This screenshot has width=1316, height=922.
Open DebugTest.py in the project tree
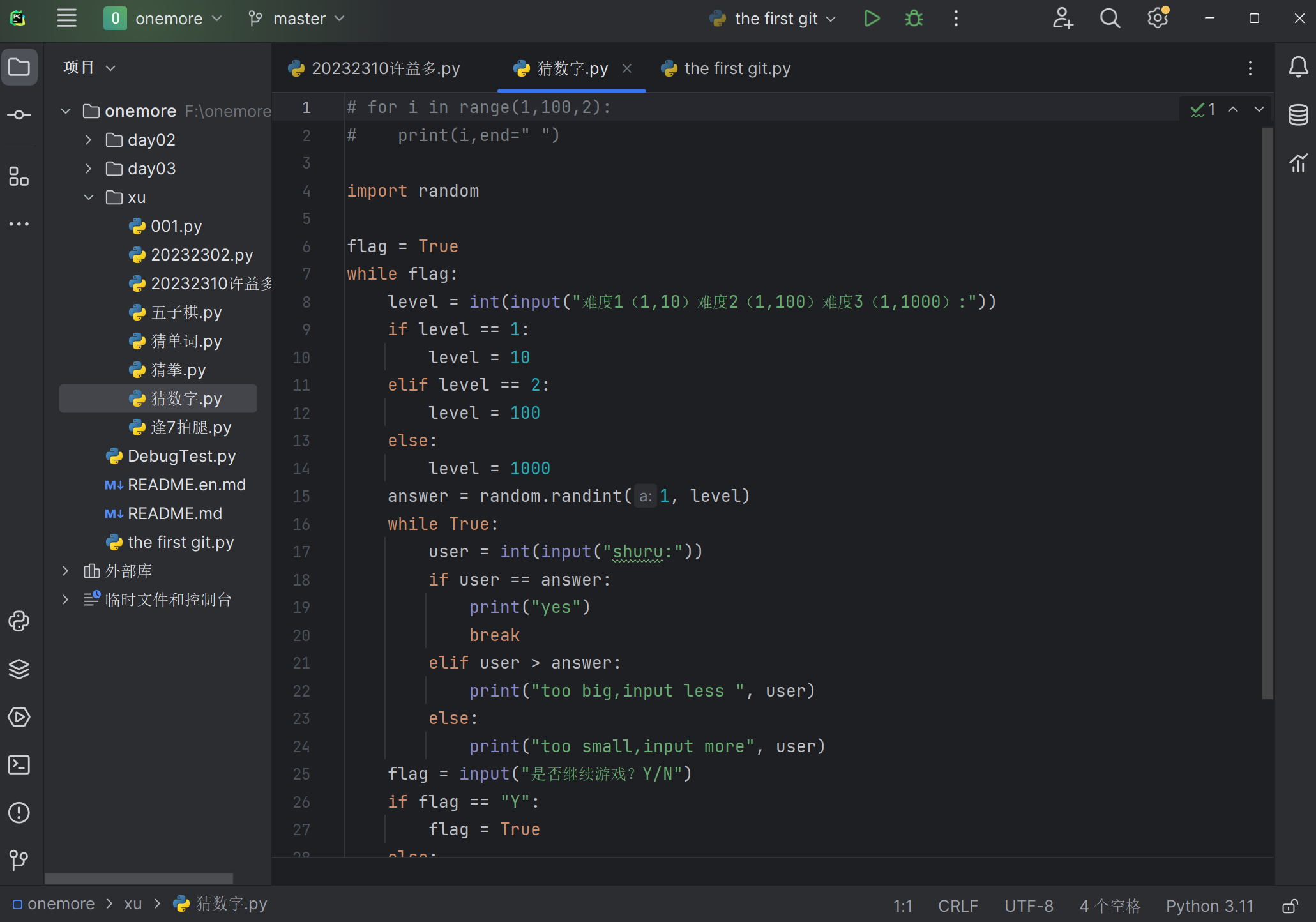[181, 456]
